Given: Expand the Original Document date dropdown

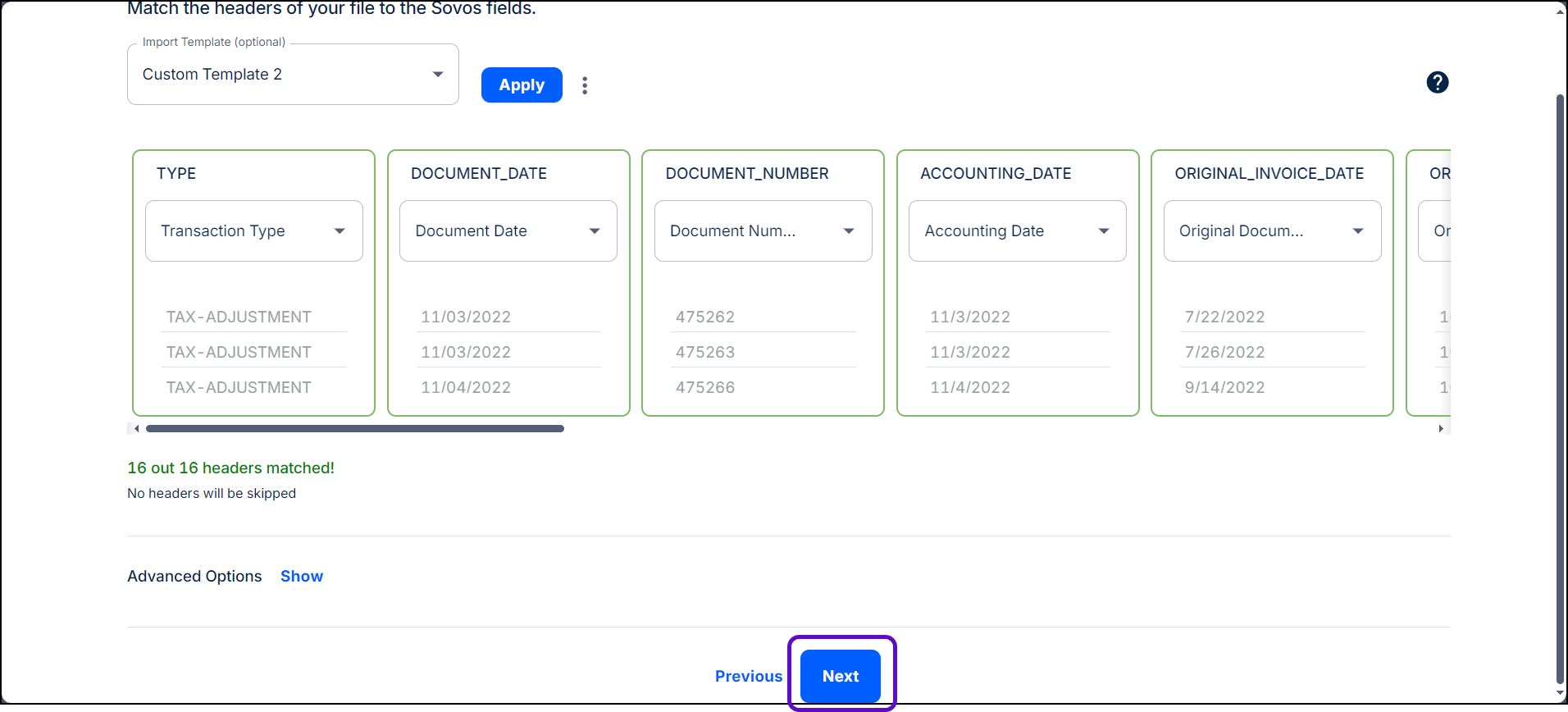Looking at the screenshot, I should pyautogui.click(x=1272, y=231).
